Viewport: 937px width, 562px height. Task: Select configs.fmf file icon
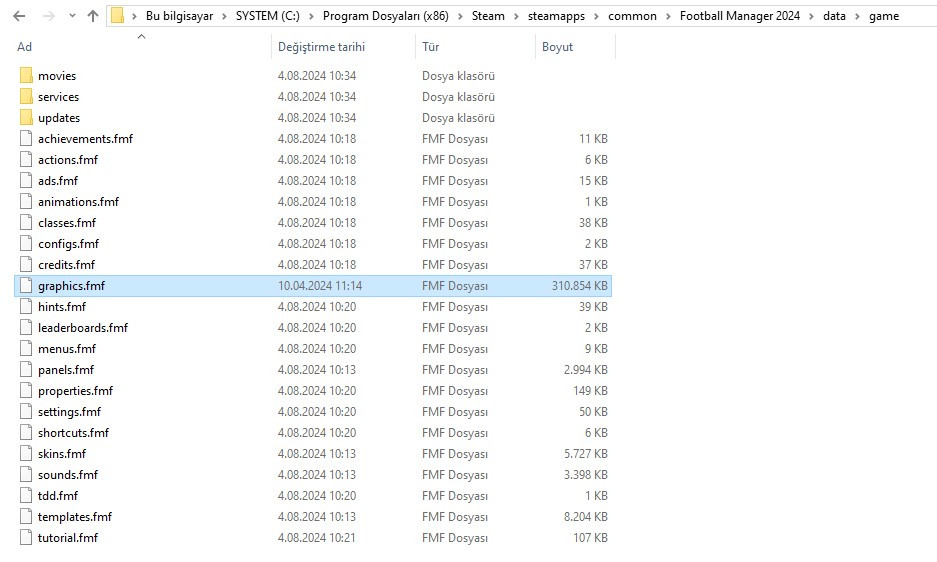click(x=26, y=243)
